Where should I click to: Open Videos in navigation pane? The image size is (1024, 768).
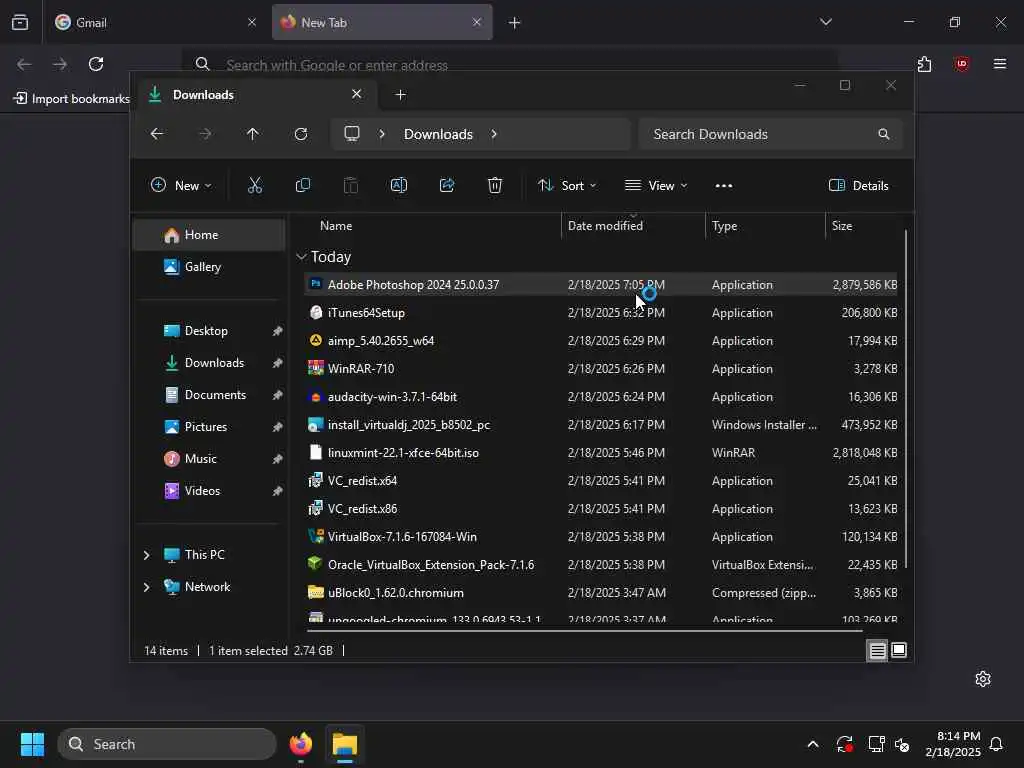point(209,491)
